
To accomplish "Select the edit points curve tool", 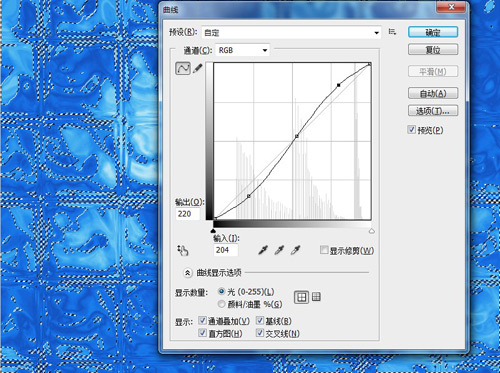I will tap(183, 68).
